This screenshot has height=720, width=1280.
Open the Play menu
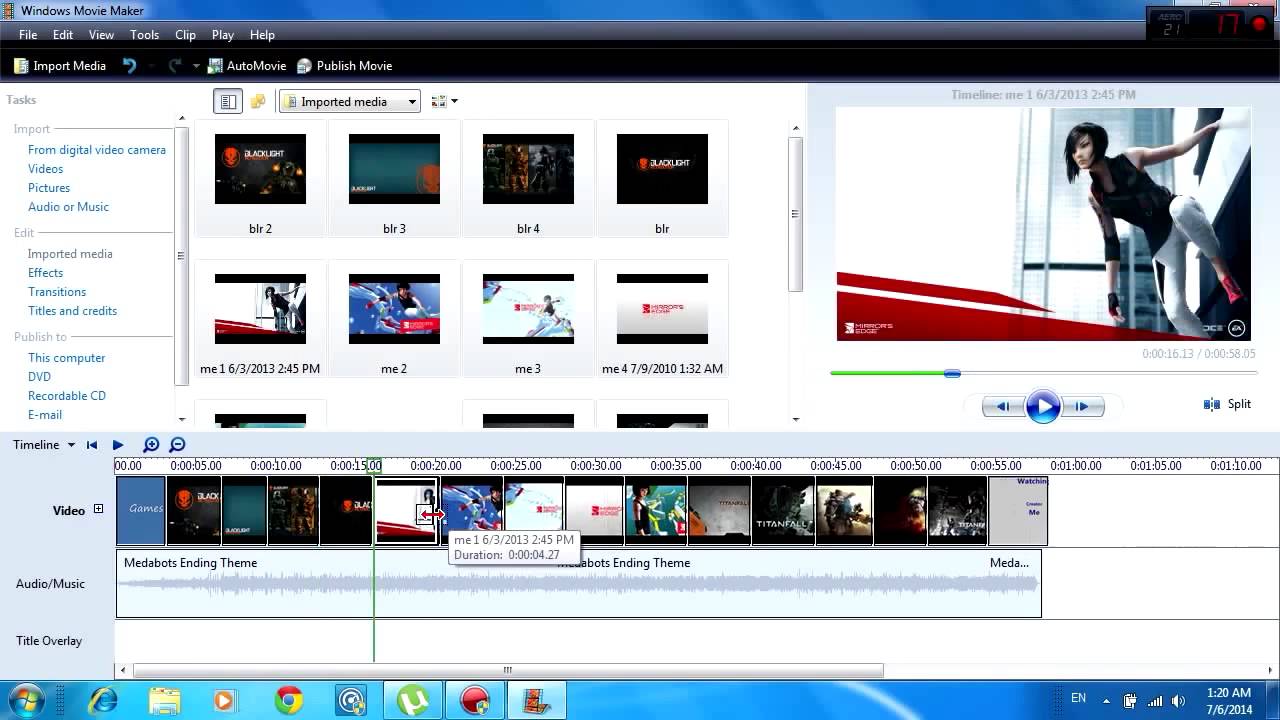pyautogui.click(x=223, y=35)
